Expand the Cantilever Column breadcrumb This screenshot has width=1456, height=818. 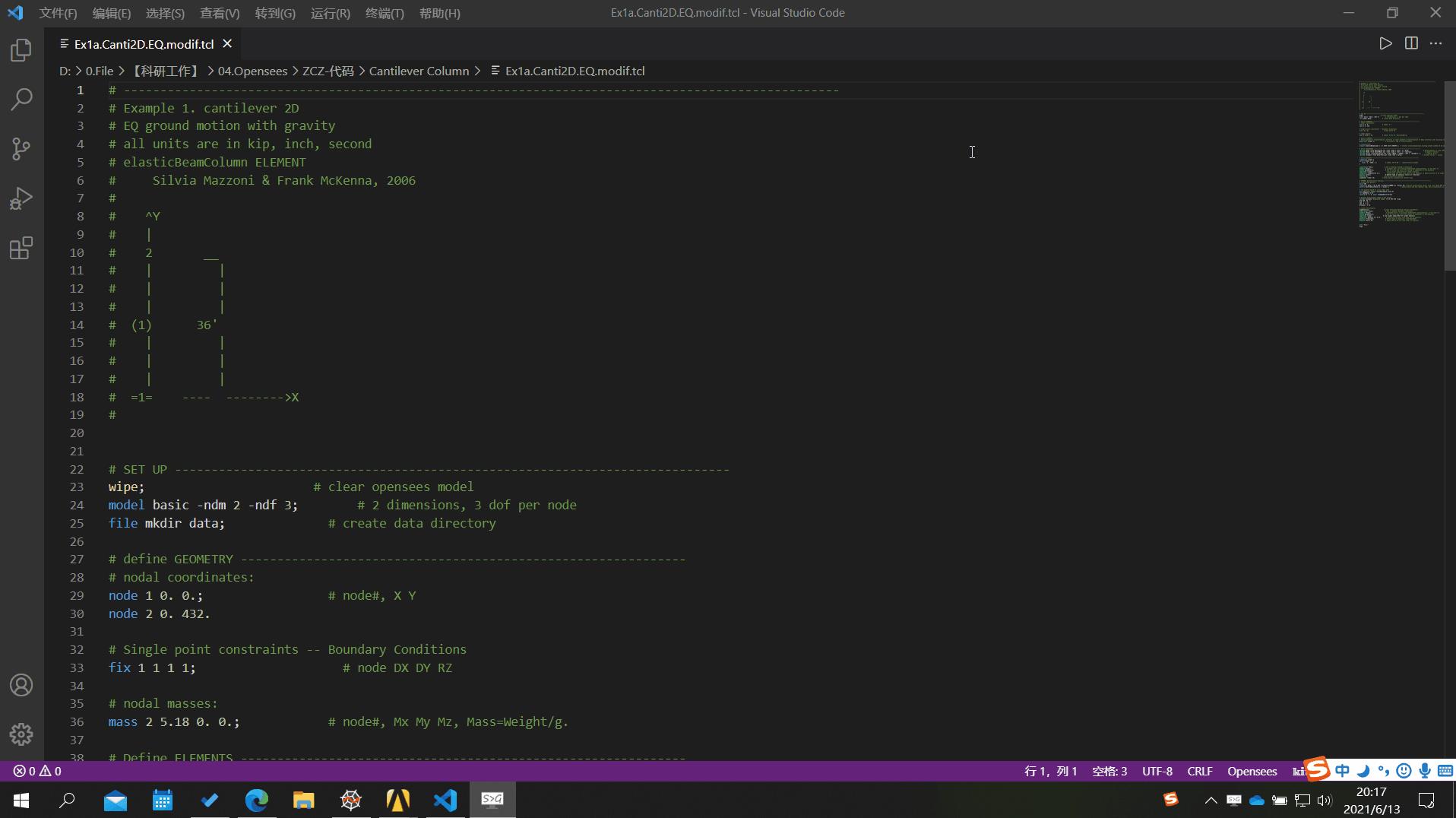tap(419, 71)
